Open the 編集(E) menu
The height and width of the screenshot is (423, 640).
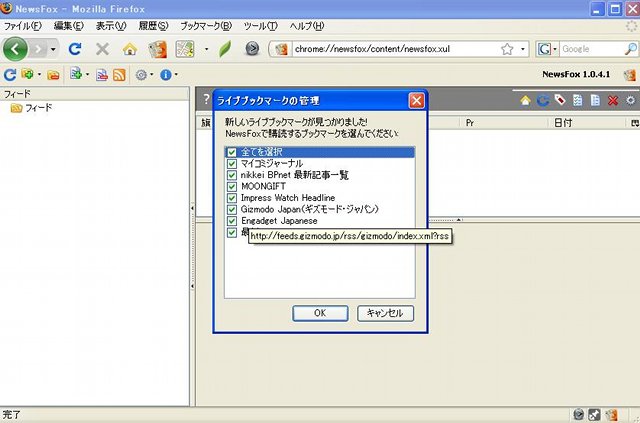point(69,26)
